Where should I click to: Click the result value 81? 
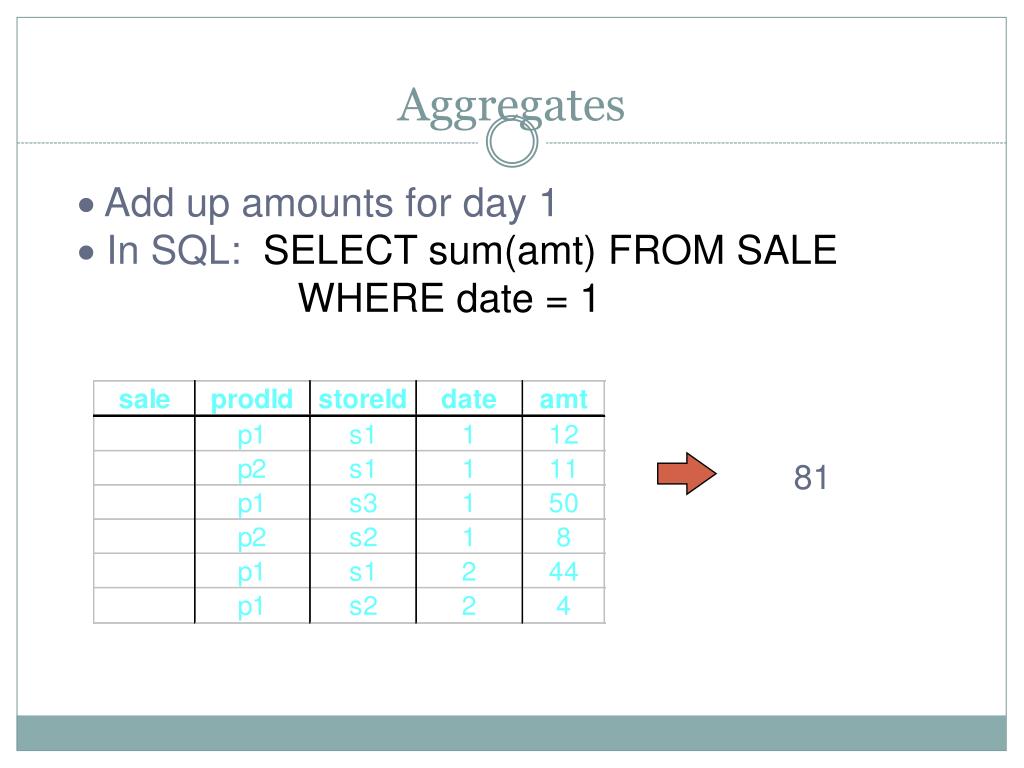(810, 477)
